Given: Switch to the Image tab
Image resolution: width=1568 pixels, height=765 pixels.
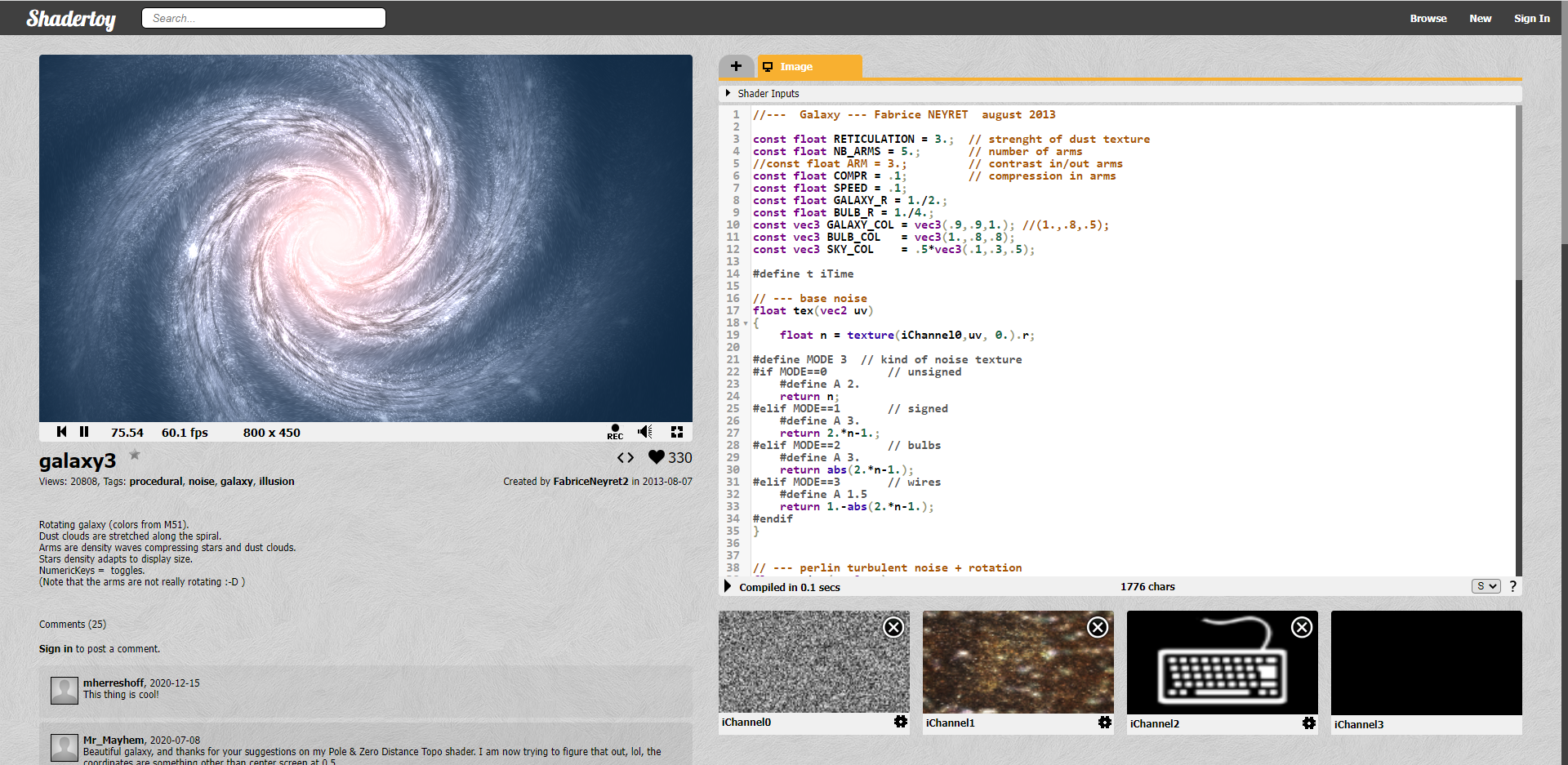Looking at the screenshot, I should click(x=796, y=66).
